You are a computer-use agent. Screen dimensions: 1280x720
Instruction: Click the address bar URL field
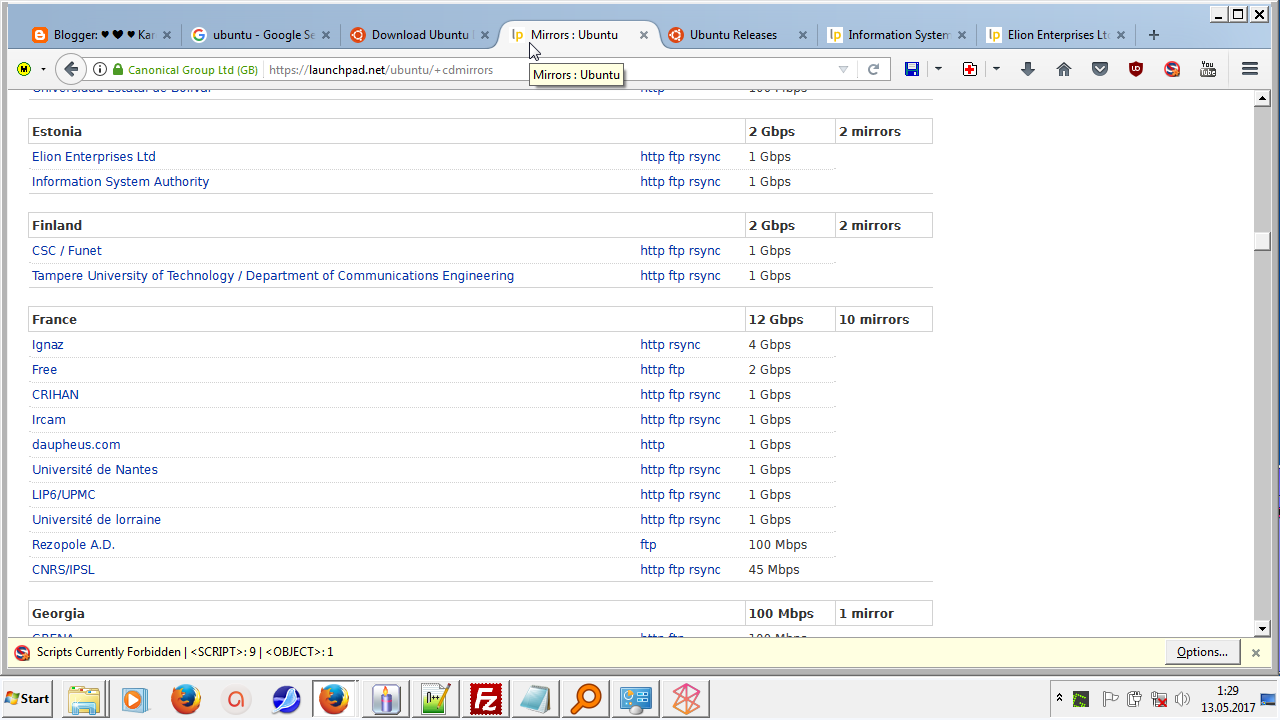click(x=550, y=70)
